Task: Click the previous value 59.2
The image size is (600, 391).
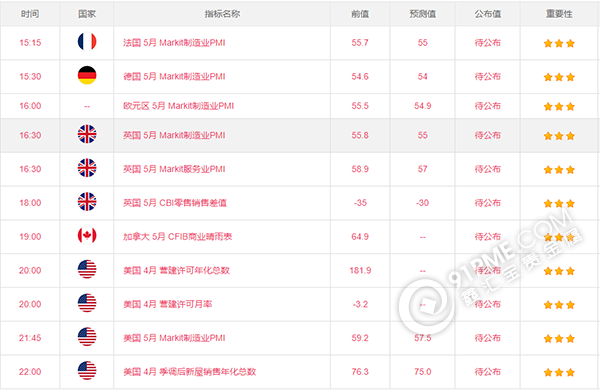Action: [360, 338]
